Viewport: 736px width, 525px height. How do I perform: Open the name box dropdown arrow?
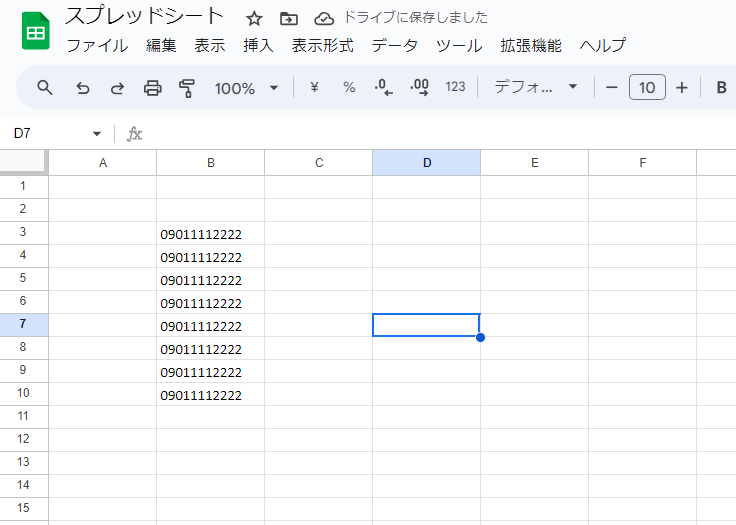click(97, 134)
